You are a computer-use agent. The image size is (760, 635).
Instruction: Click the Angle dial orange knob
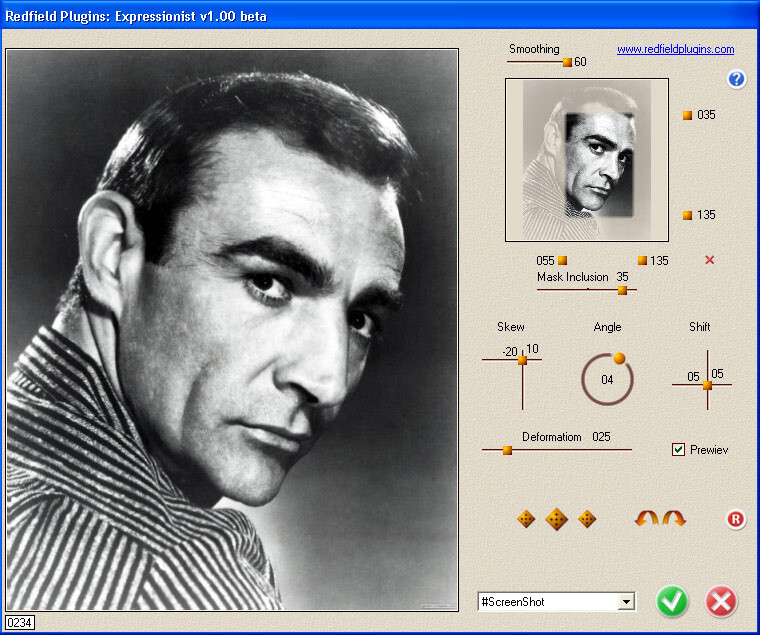[619, 358]
